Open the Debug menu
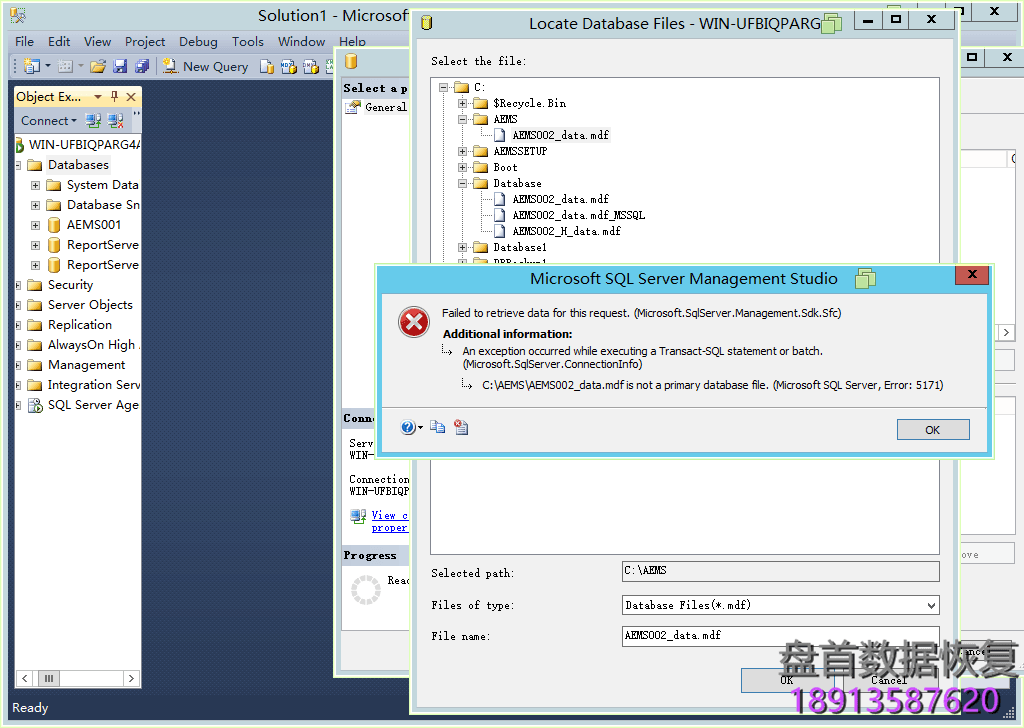Screen dimensions: 1024x728 click(x=198, y=41)
